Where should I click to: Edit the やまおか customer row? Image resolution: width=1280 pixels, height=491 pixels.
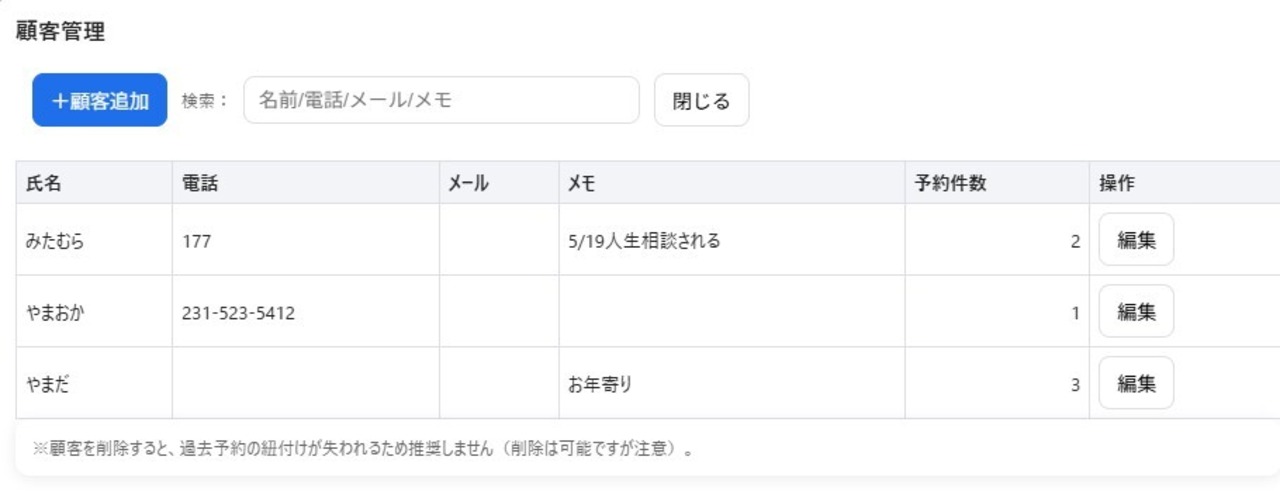click(x=1136, y=312)
